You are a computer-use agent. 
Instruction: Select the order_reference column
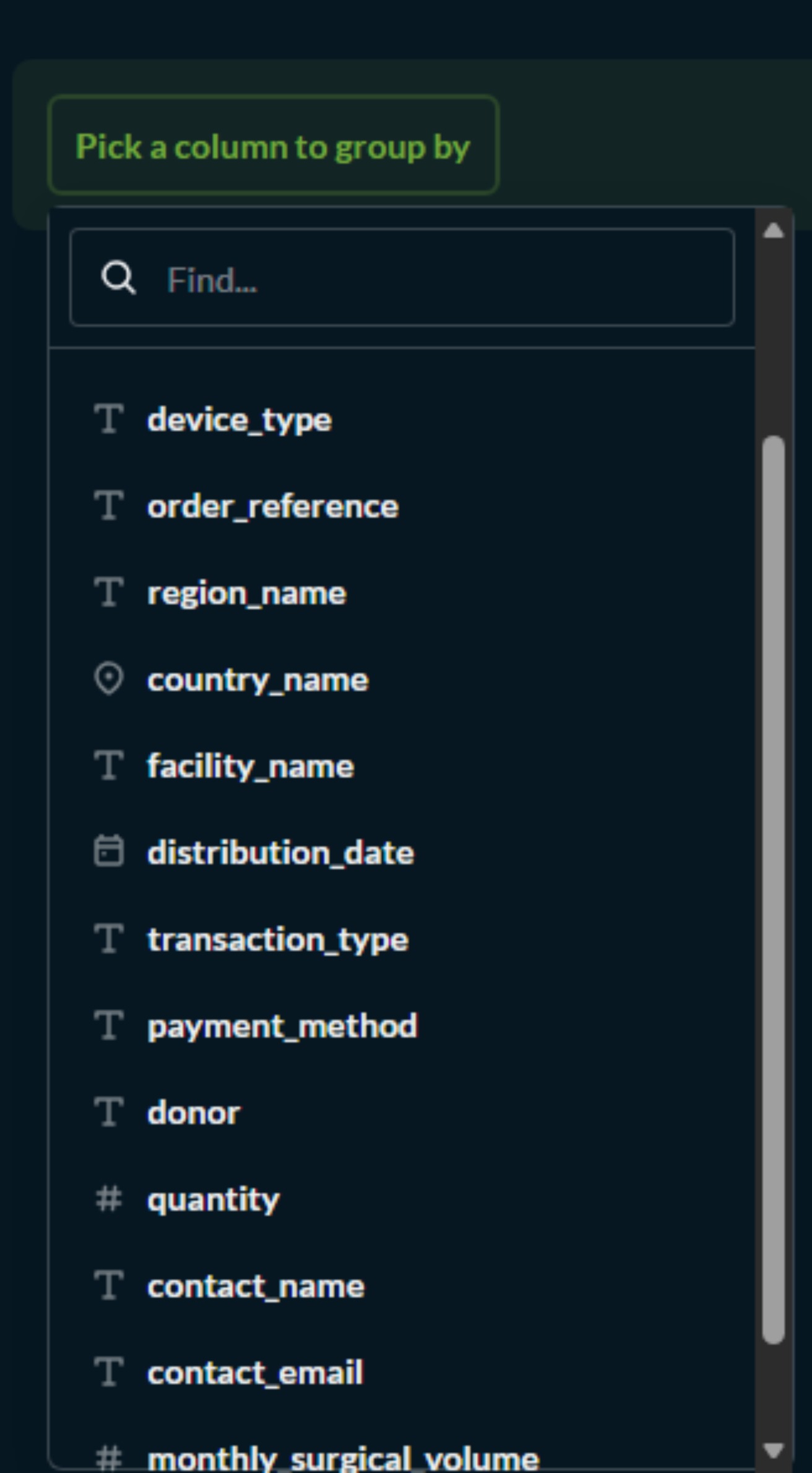pos(274,506)
